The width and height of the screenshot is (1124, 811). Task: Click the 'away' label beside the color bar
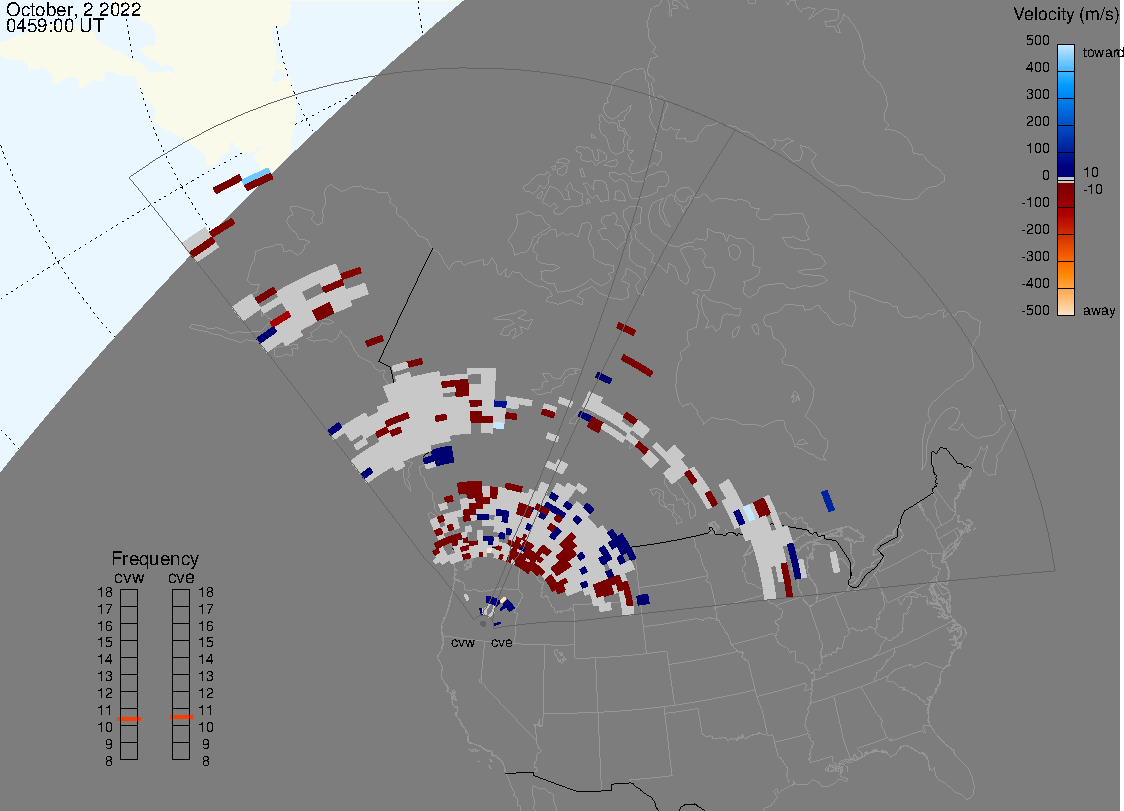(1099, 310)
